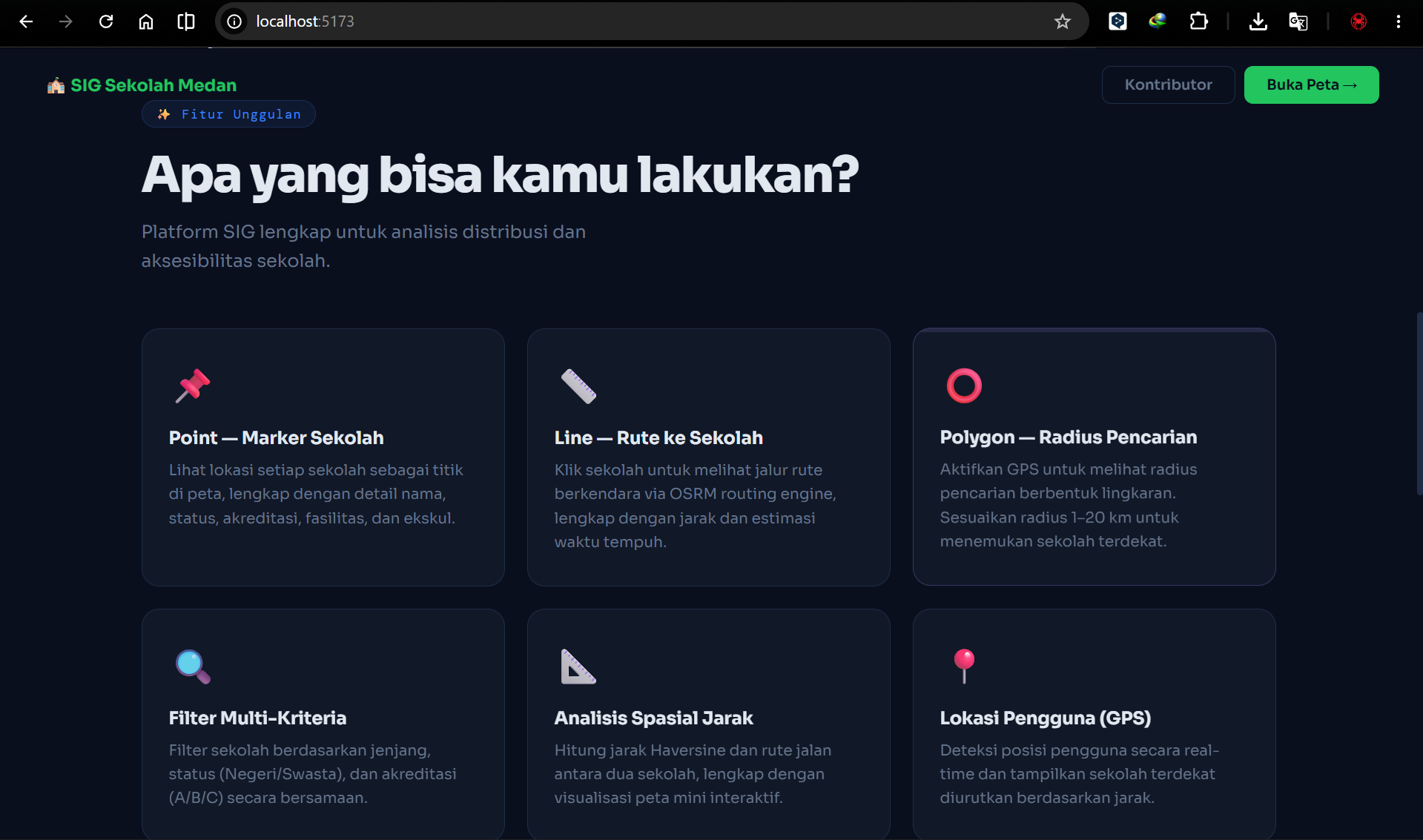Open the browser downloads icon

(1258, 22)
